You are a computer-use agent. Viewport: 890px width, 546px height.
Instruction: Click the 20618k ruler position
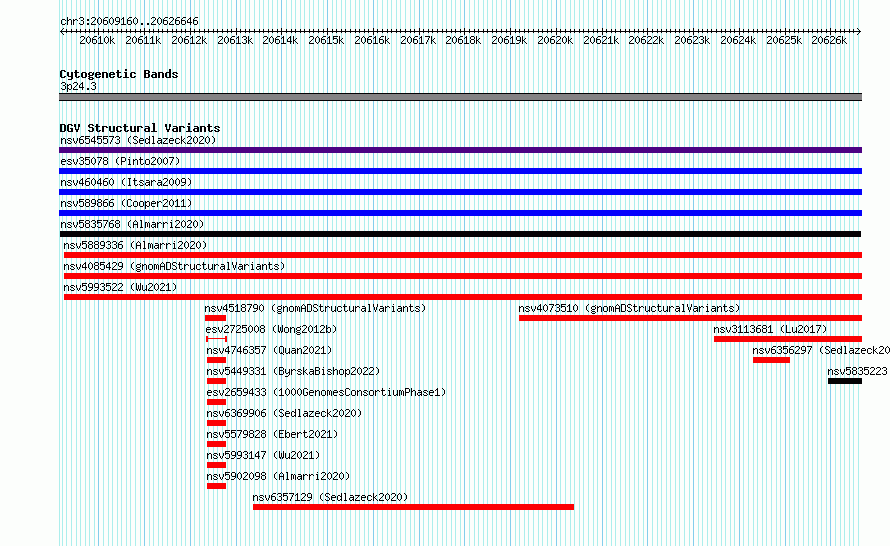point(463,40)
